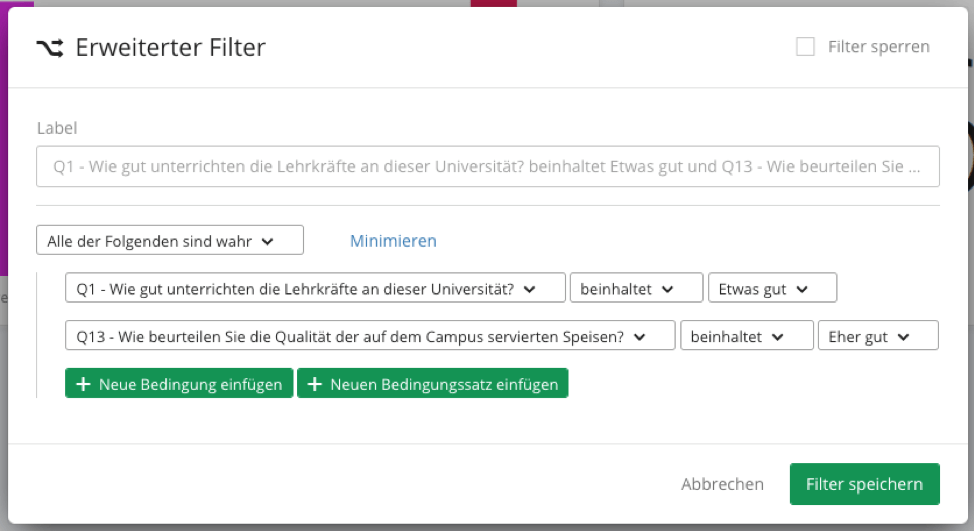Click the plus icon on Neue Bedingung einfügen
This screenshot has width=974, height=531.
(83, 384)
